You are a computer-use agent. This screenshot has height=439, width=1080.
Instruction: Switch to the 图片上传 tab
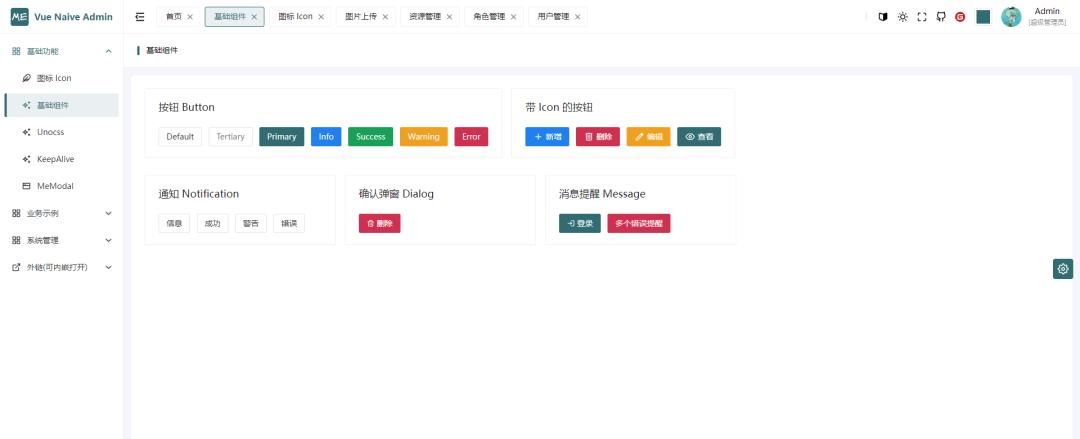click(360, 17)
